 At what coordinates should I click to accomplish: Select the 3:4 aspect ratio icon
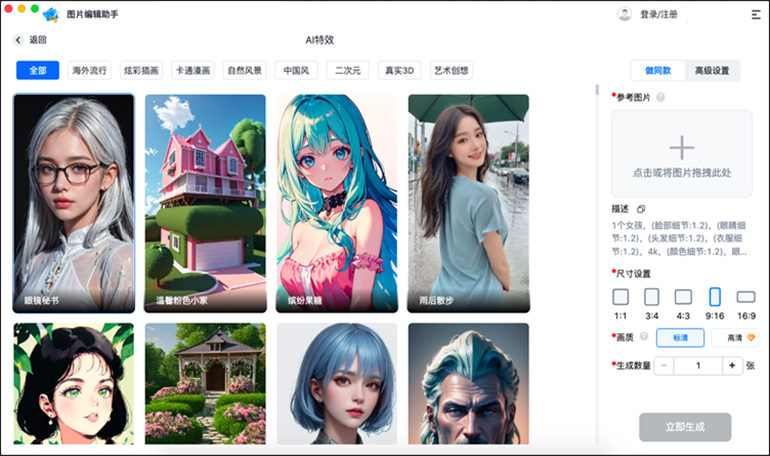click(652, 297)
